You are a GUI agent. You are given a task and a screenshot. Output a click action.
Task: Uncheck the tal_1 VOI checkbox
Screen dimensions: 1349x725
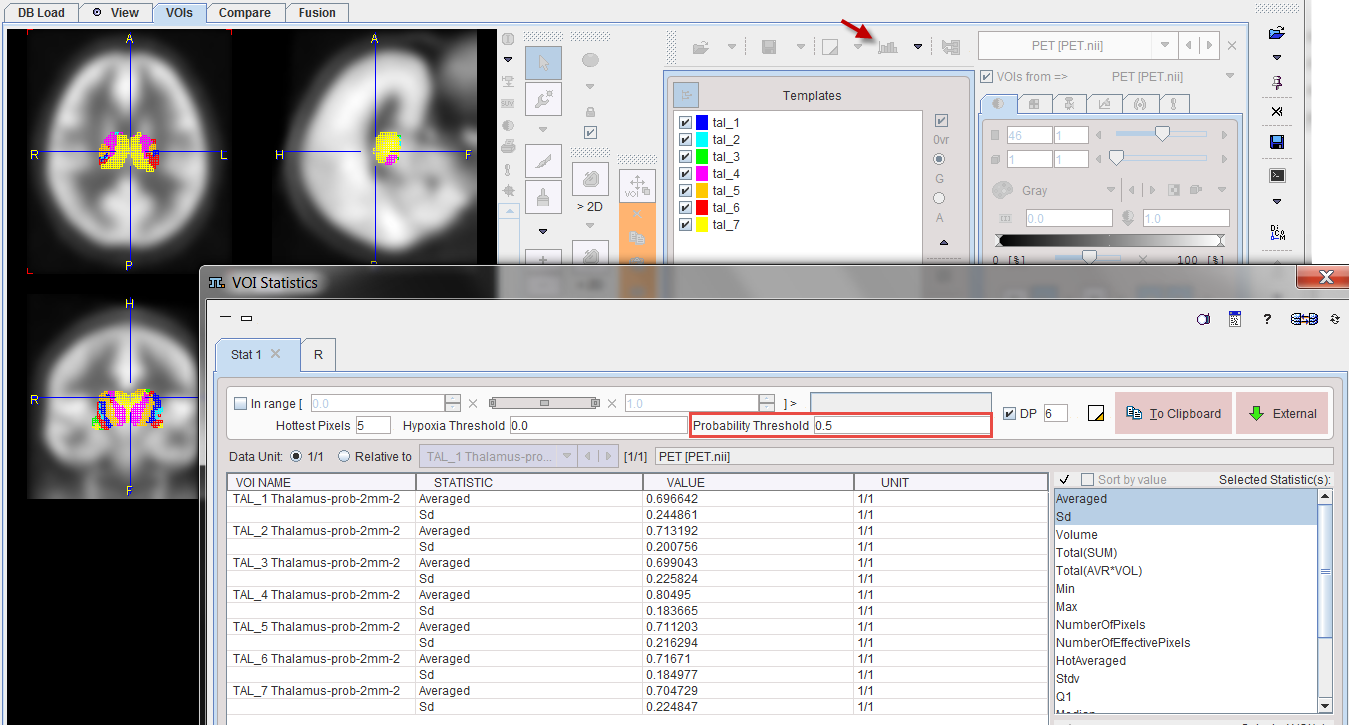coord(685,123)
